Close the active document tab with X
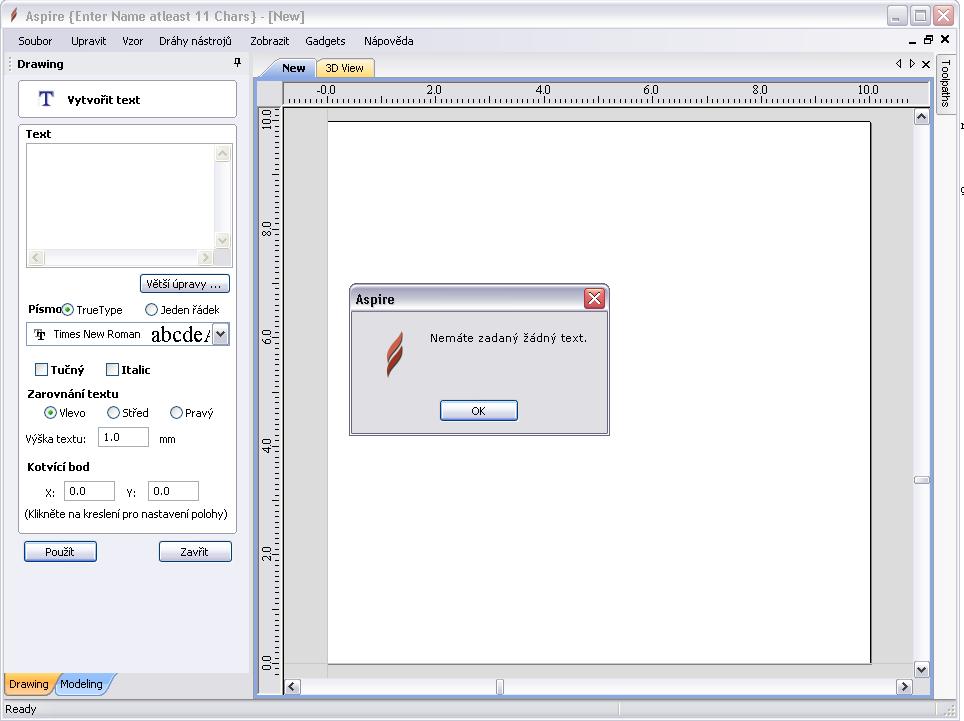 pos(926,64)
